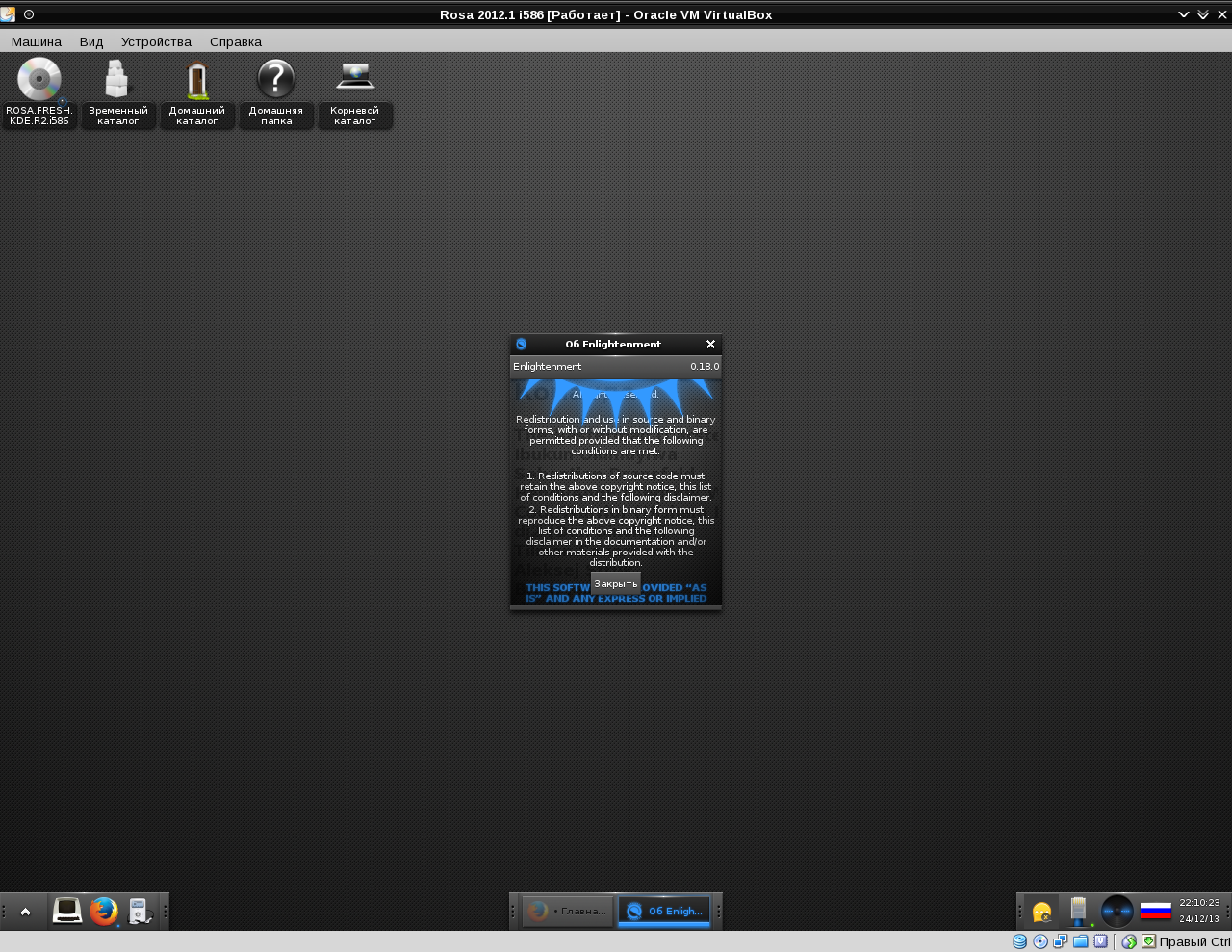This screenshot has height=952, width=1232.
Task: Open the speaker volume mixer gadget
Action: [x=1116, y=912]
